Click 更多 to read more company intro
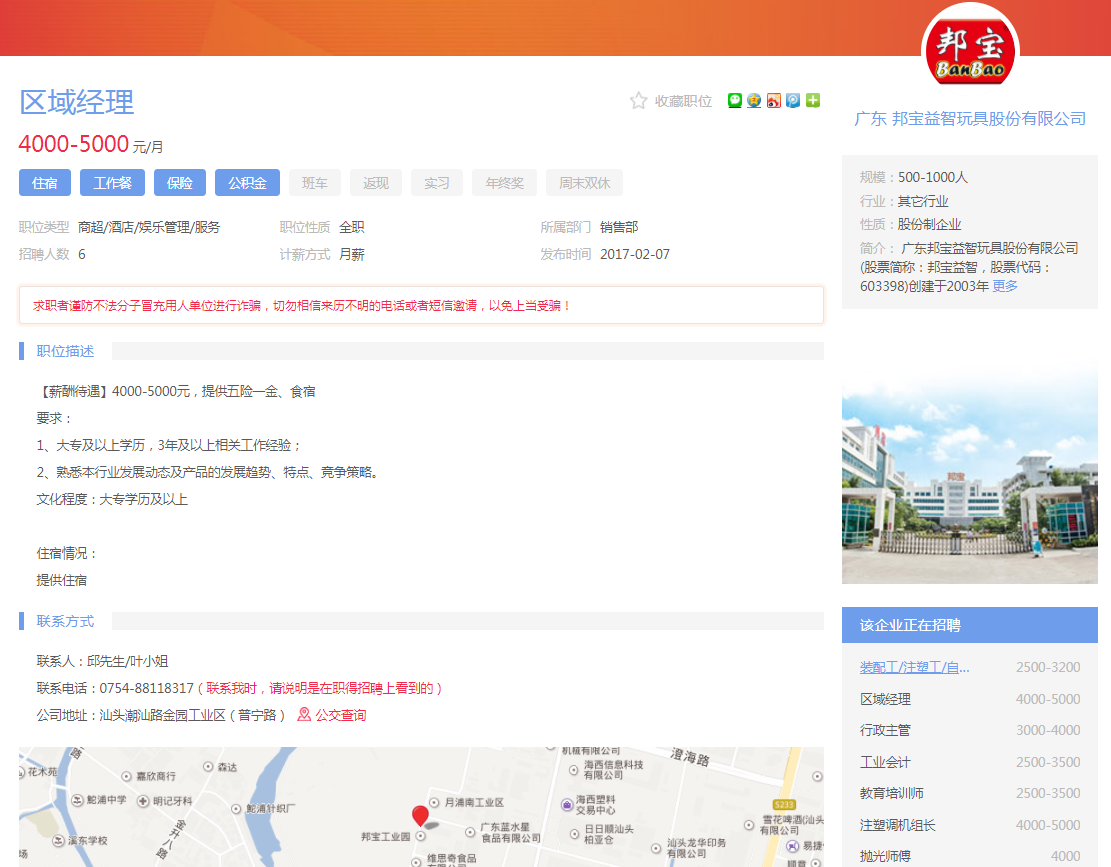Screen dimensions: 1111x867 click(1005, 285)
